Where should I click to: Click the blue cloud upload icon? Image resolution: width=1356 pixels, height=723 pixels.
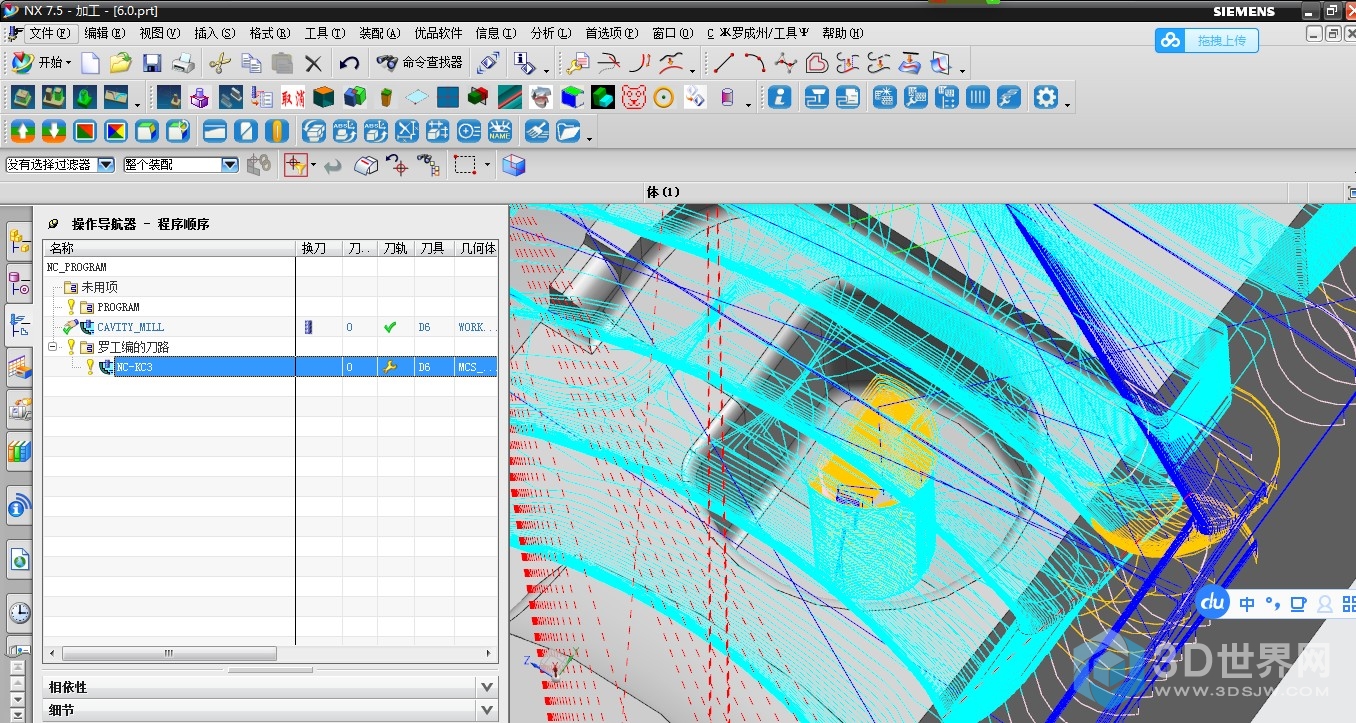(1170, 41)
